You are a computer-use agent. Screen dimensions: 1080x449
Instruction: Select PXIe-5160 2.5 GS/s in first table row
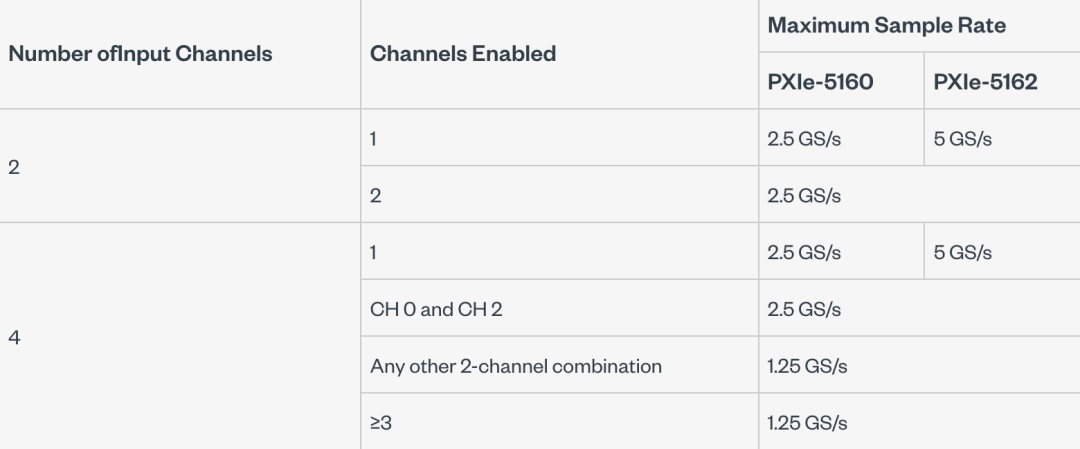(804, 139)
